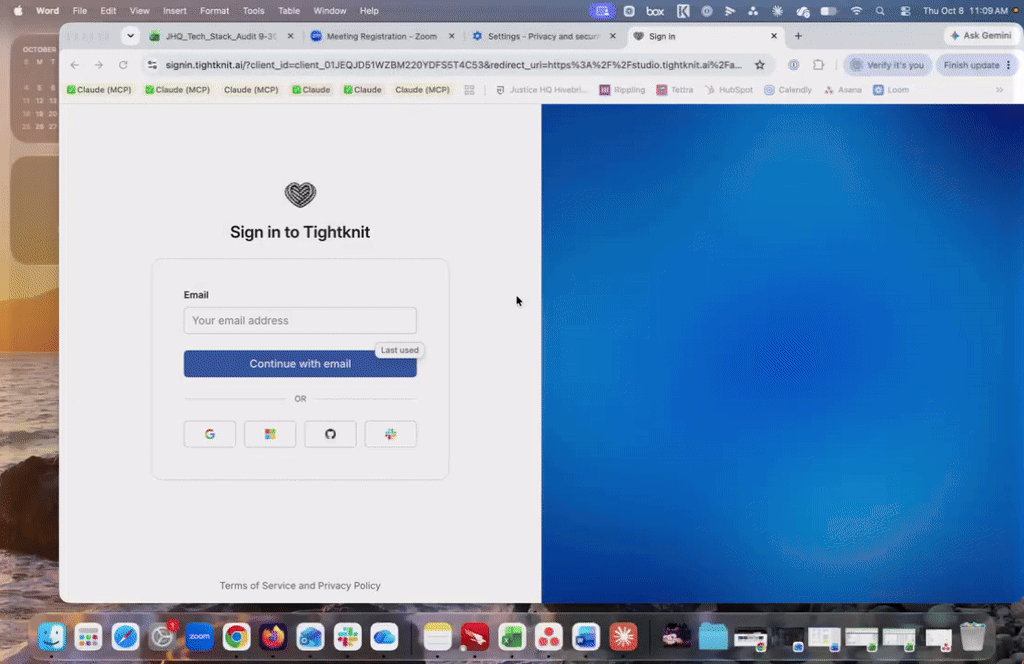Close the Sign in tab

click(774, 36)
